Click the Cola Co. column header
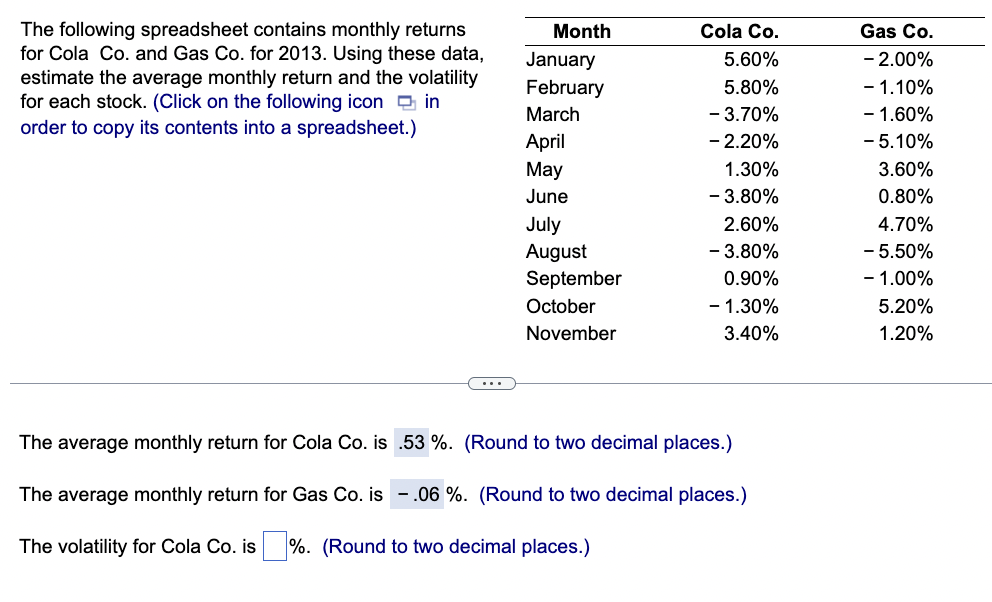Screen dimensions: 992x602 click(x=739, y=32)
